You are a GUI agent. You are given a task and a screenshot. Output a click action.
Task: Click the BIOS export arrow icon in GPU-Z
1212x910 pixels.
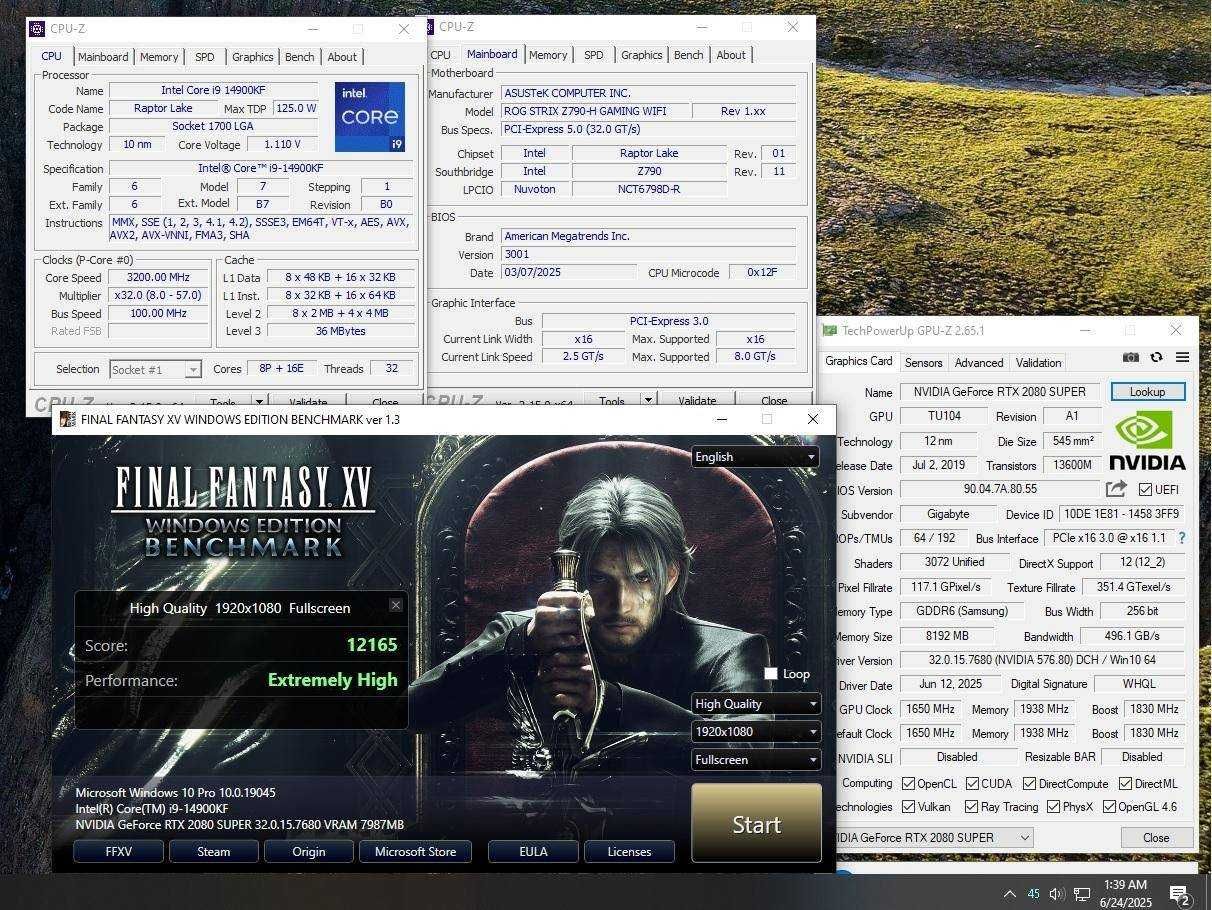[1116, 488]
